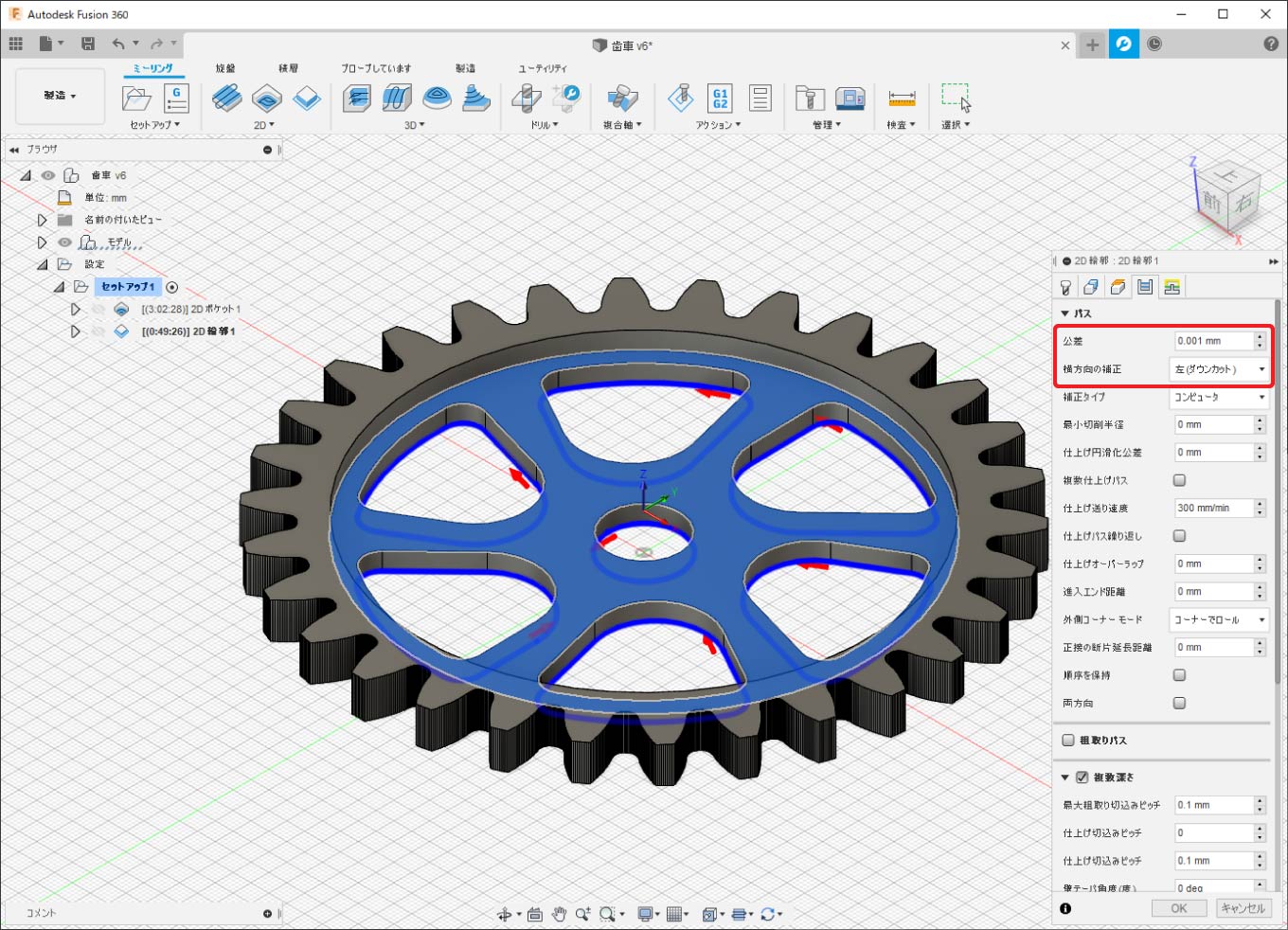Select the 2D Pocket toolpath icon
1288x930 pixels.
(266, 98)
